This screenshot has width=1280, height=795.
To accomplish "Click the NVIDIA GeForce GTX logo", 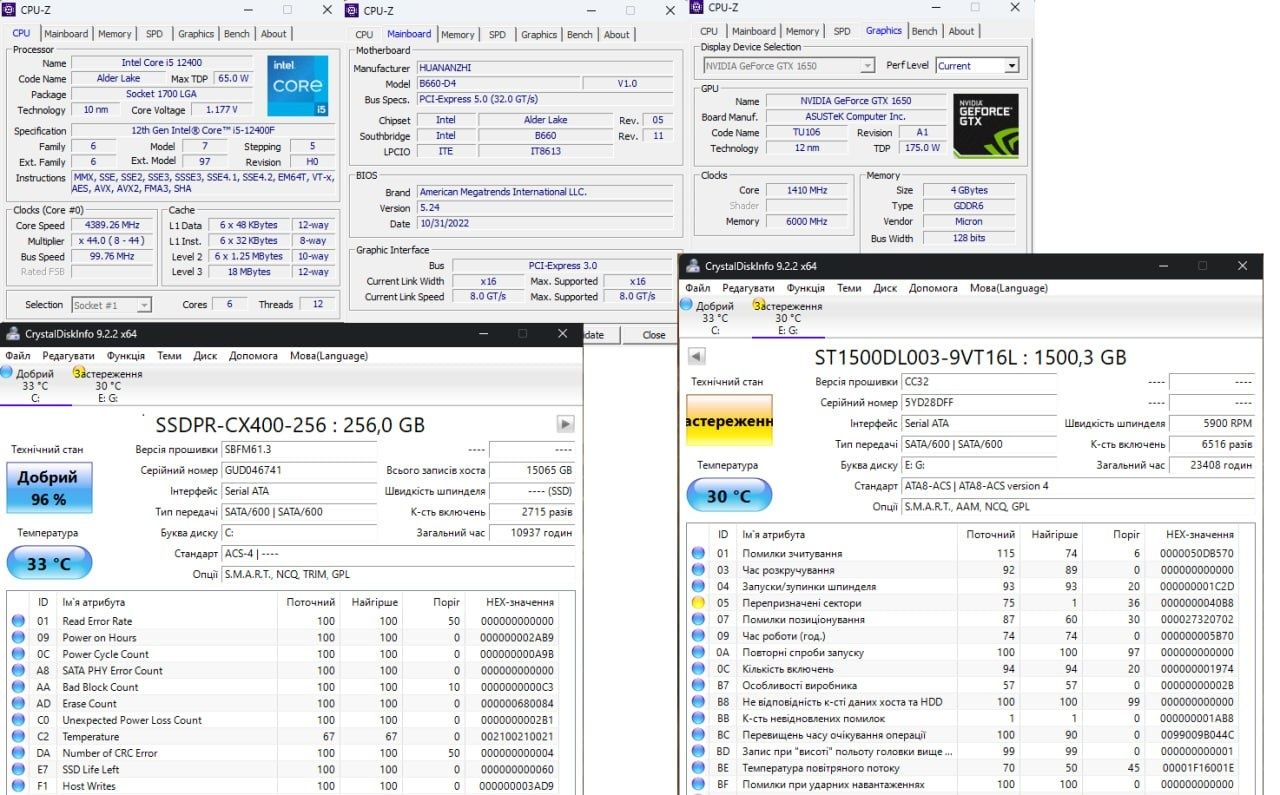I will tap(985, 126).
